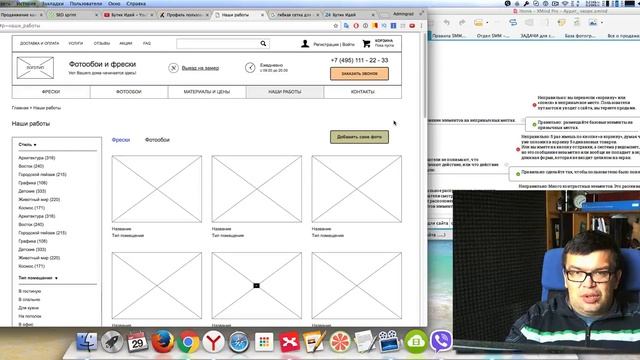The image size is (640, 360).
Task: Open the green cloud dock icon
Action: pyautogui.click(x=416, y=341)
